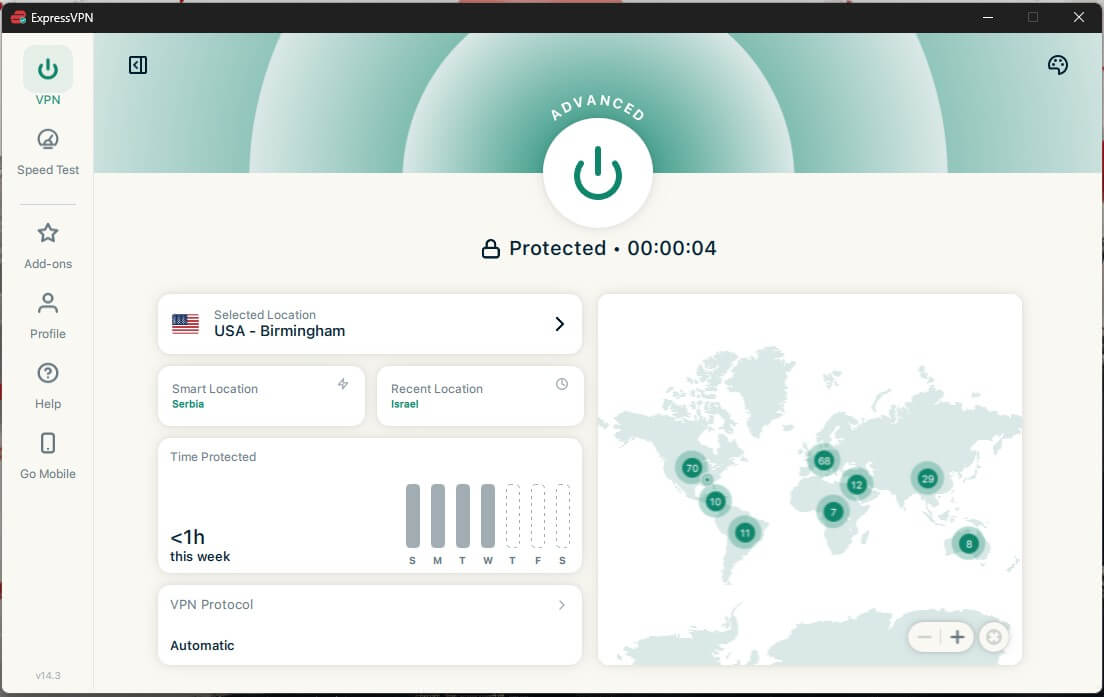Connect to Smart Location Serbia
1104x697 pixels.
click(261, 396)
